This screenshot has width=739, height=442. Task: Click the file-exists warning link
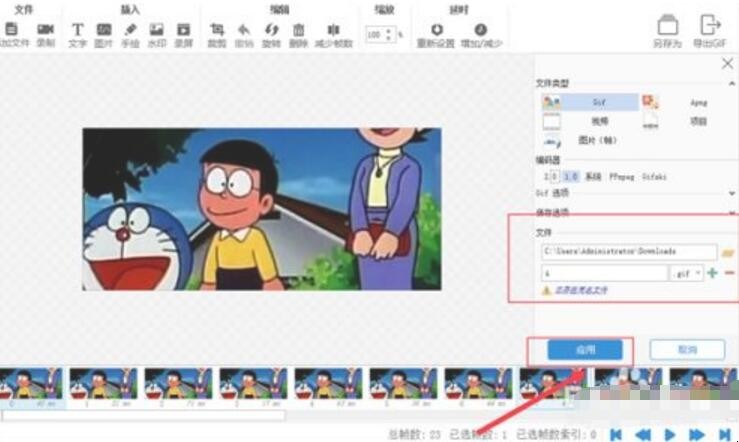581,290
